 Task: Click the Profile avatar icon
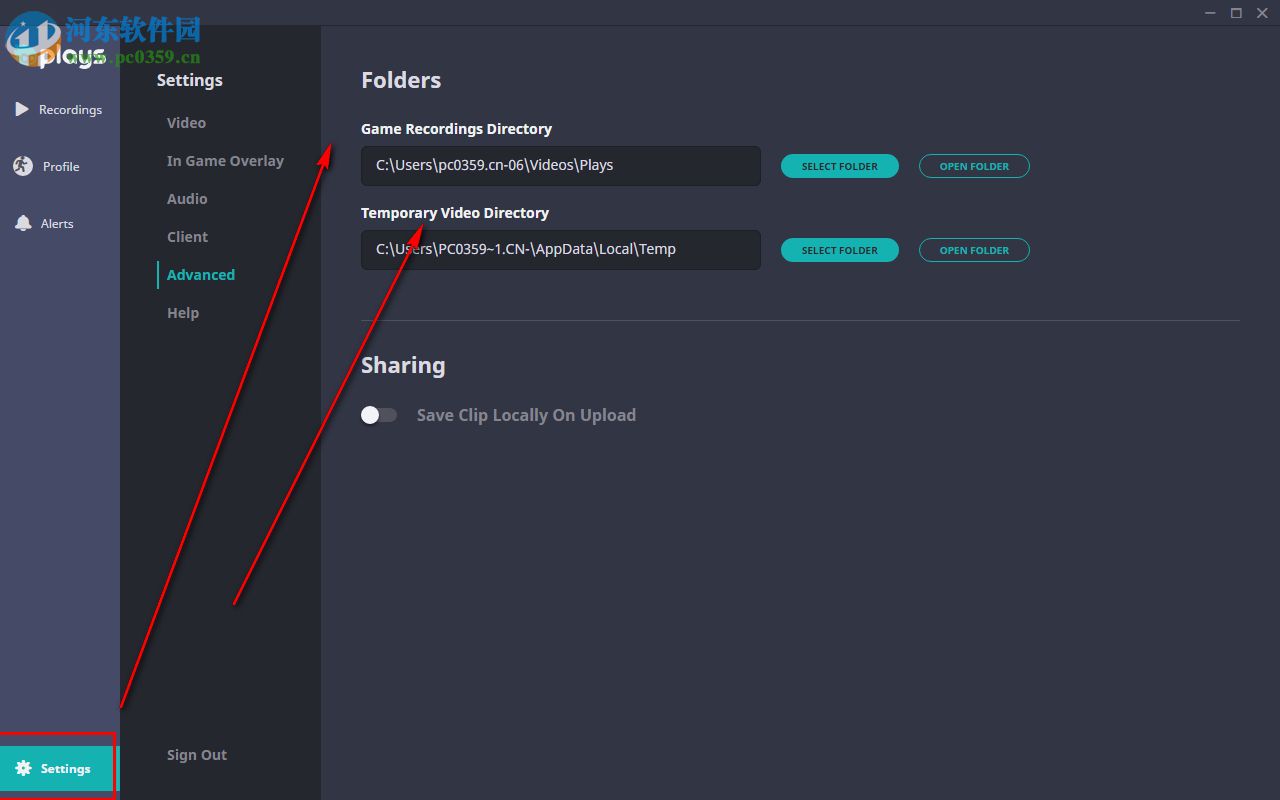(x=23, y=166)
